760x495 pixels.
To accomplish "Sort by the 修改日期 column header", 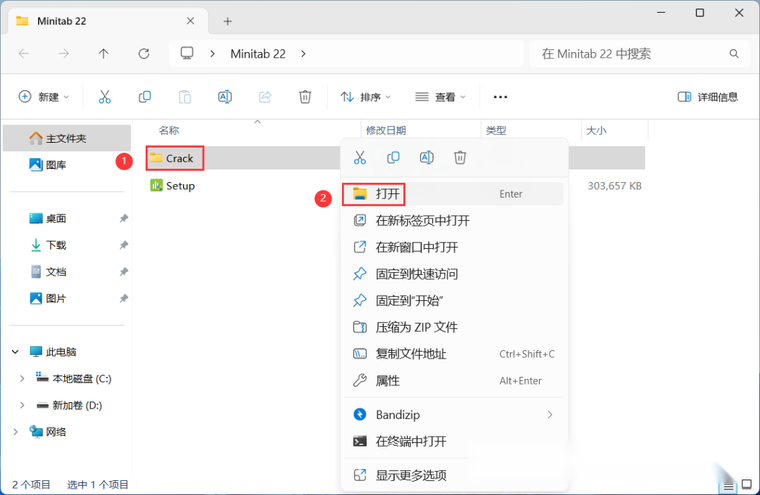I will click(x=386, y=130).
